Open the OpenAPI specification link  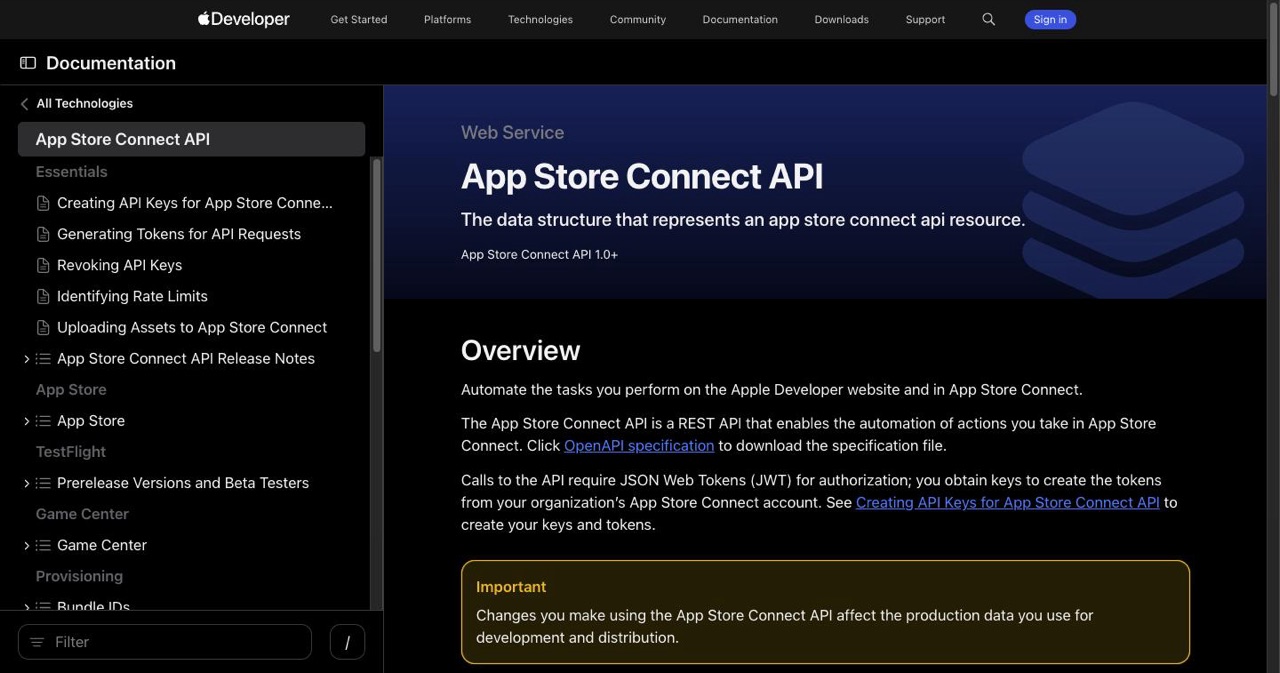(639, 445)
